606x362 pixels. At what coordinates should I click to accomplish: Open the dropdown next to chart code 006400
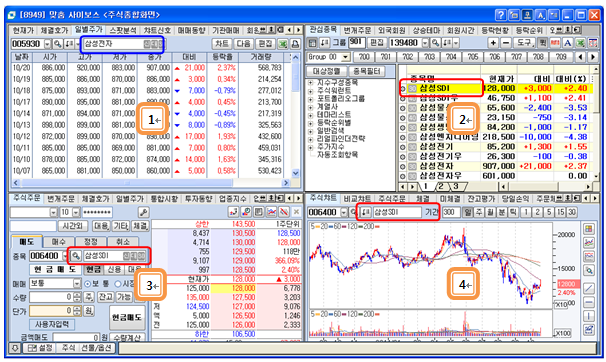(x=344, y=212)
